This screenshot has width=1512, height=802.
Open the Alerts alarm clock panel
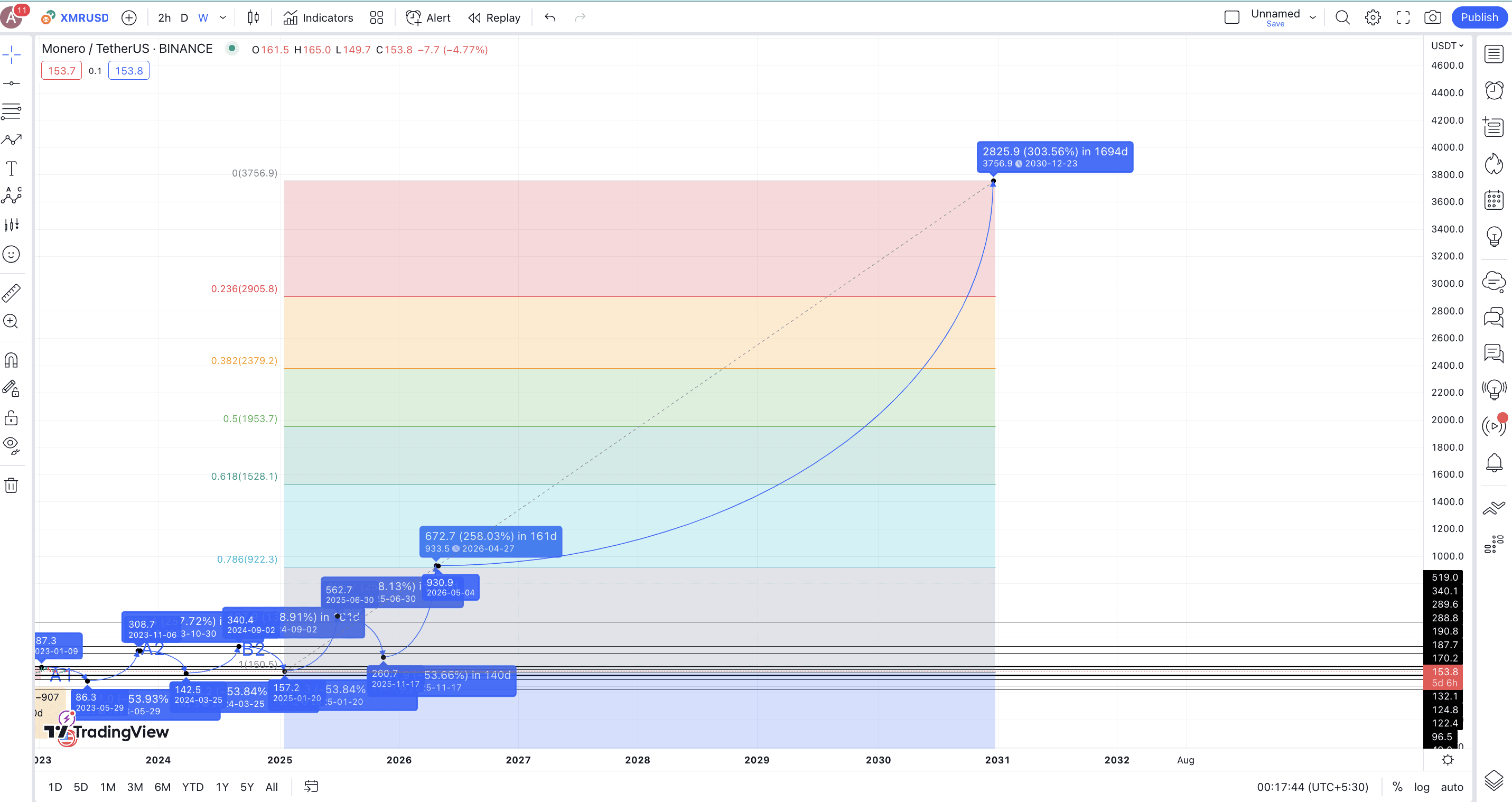pyautogui.click(x=1494, y=90)
